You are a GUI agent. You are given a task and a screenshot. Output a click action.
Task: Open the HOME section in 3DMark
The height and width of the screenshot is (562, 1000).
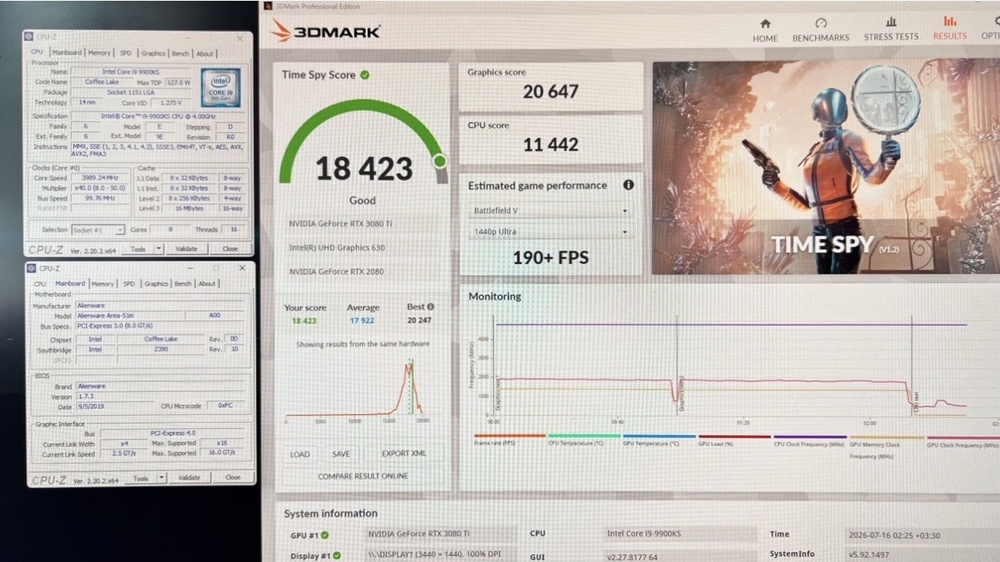tap(765, 31)
